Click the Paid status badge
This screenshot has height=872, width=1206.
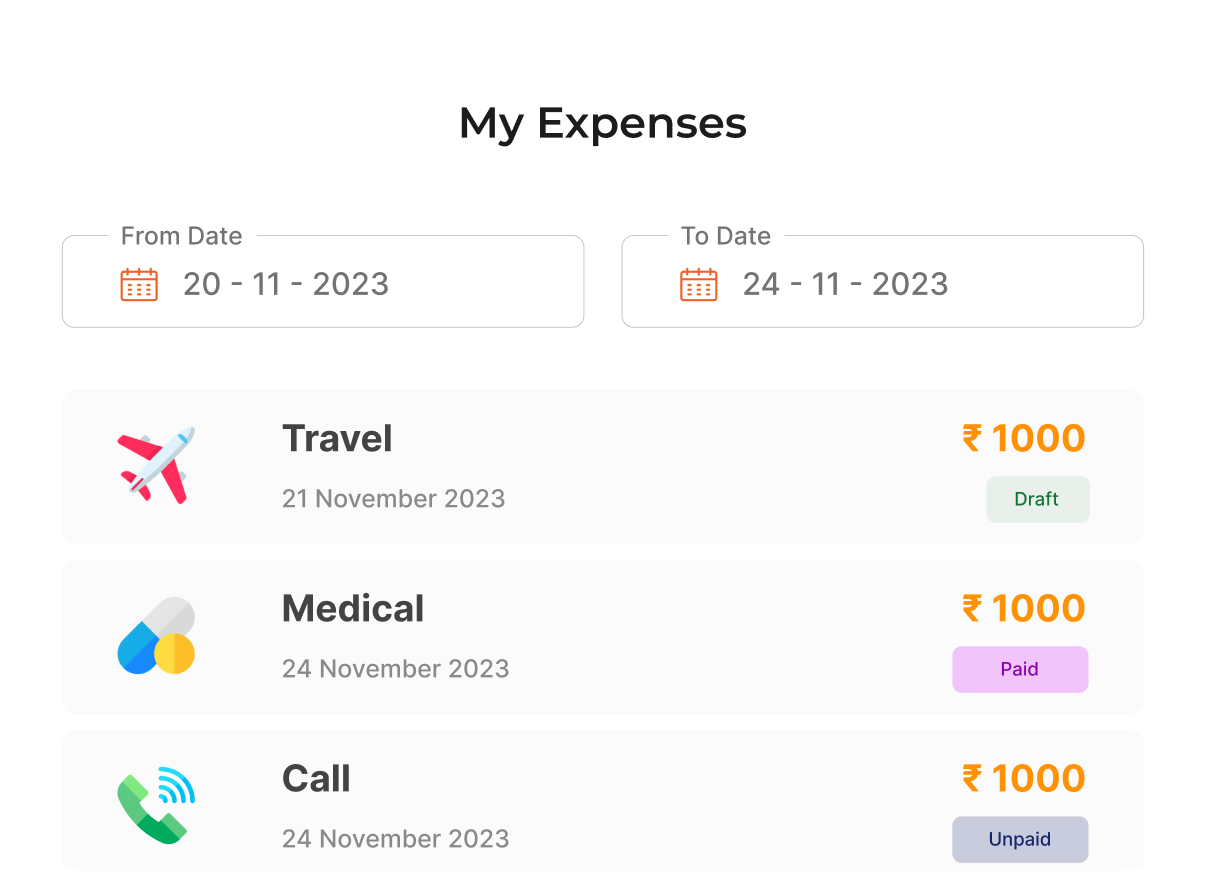coord(1020,669)
